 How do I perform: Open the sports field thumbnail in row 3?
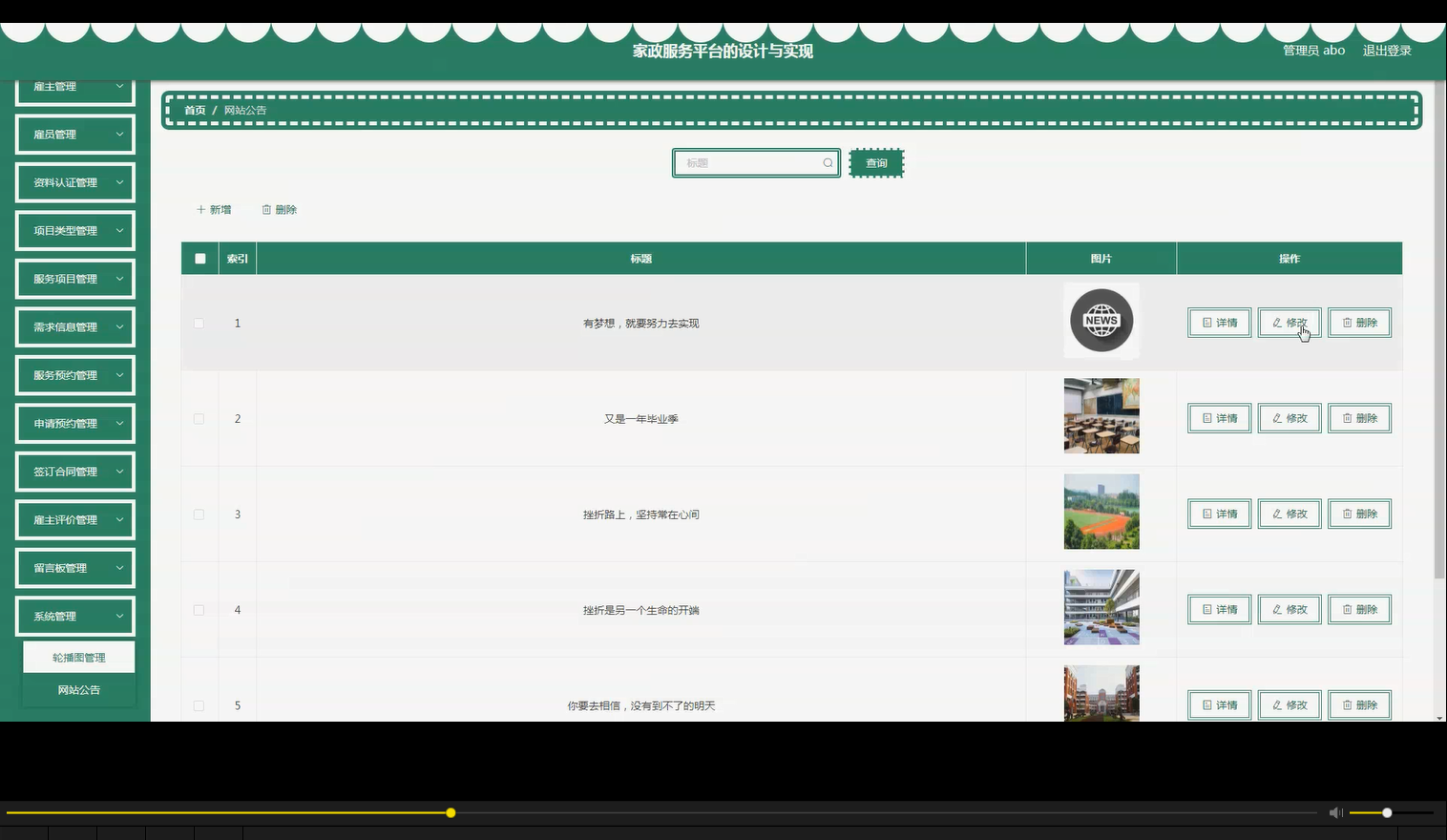tap(1101, 512)
